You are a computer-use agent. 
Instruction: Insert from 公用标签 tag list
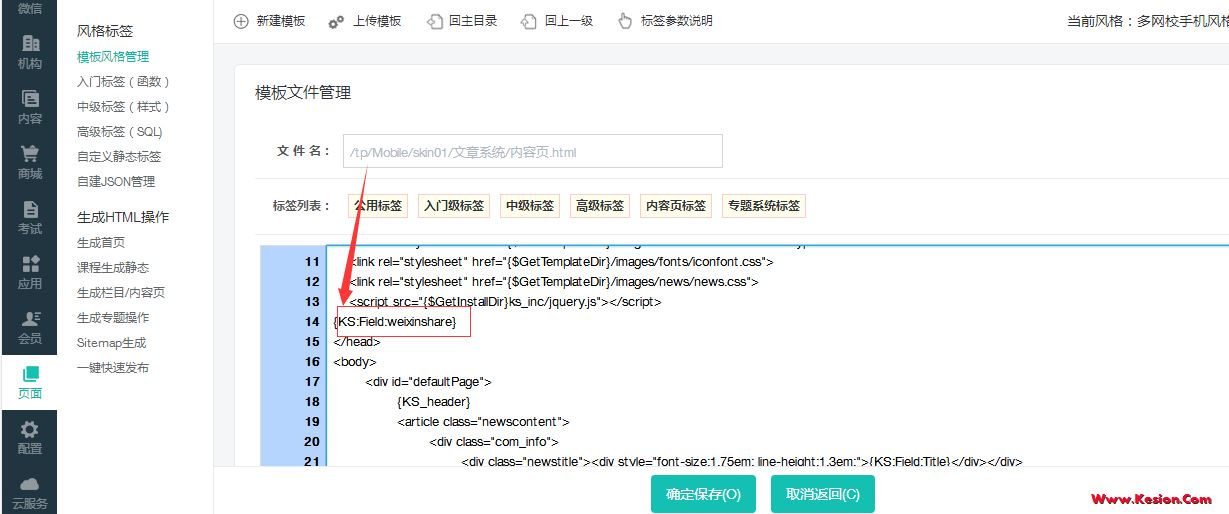[376, 206]
